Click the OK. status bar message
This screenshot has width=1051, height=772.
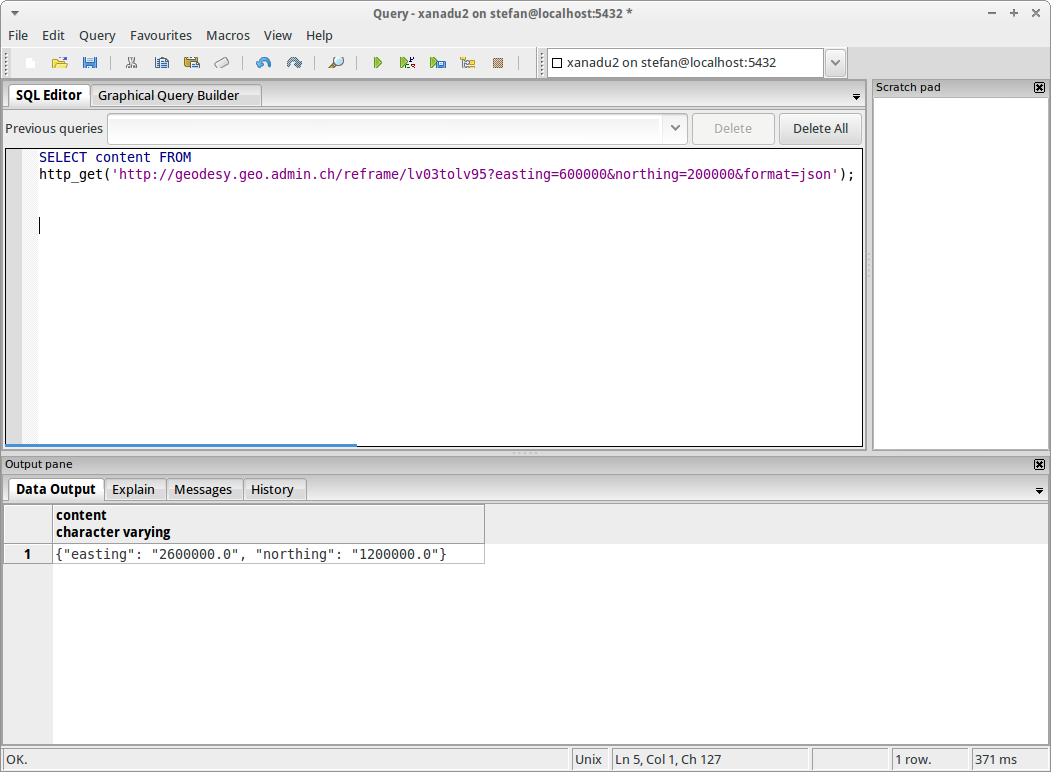click(286, 759)
